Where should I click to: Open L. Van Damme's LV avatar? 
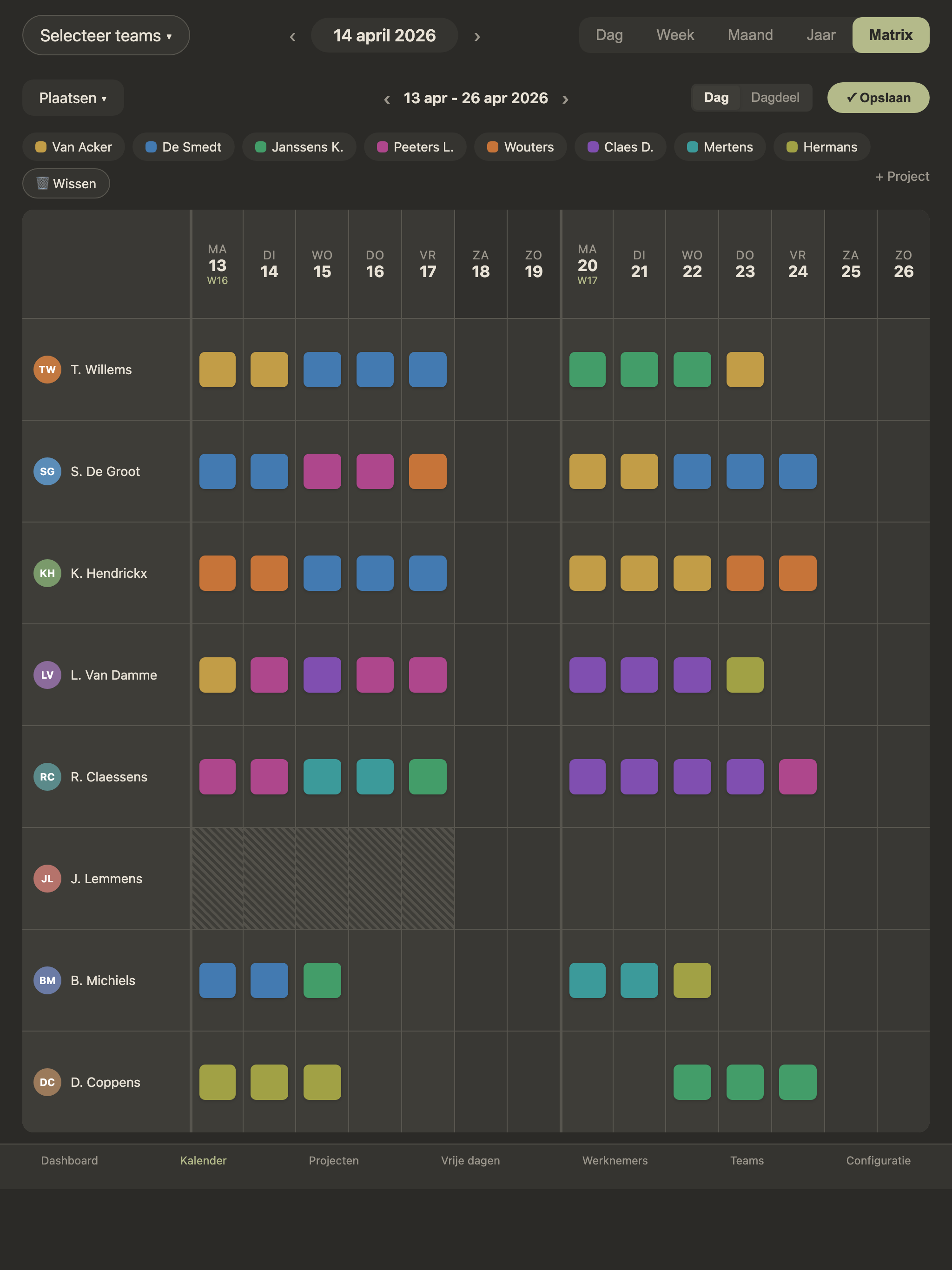47,675
